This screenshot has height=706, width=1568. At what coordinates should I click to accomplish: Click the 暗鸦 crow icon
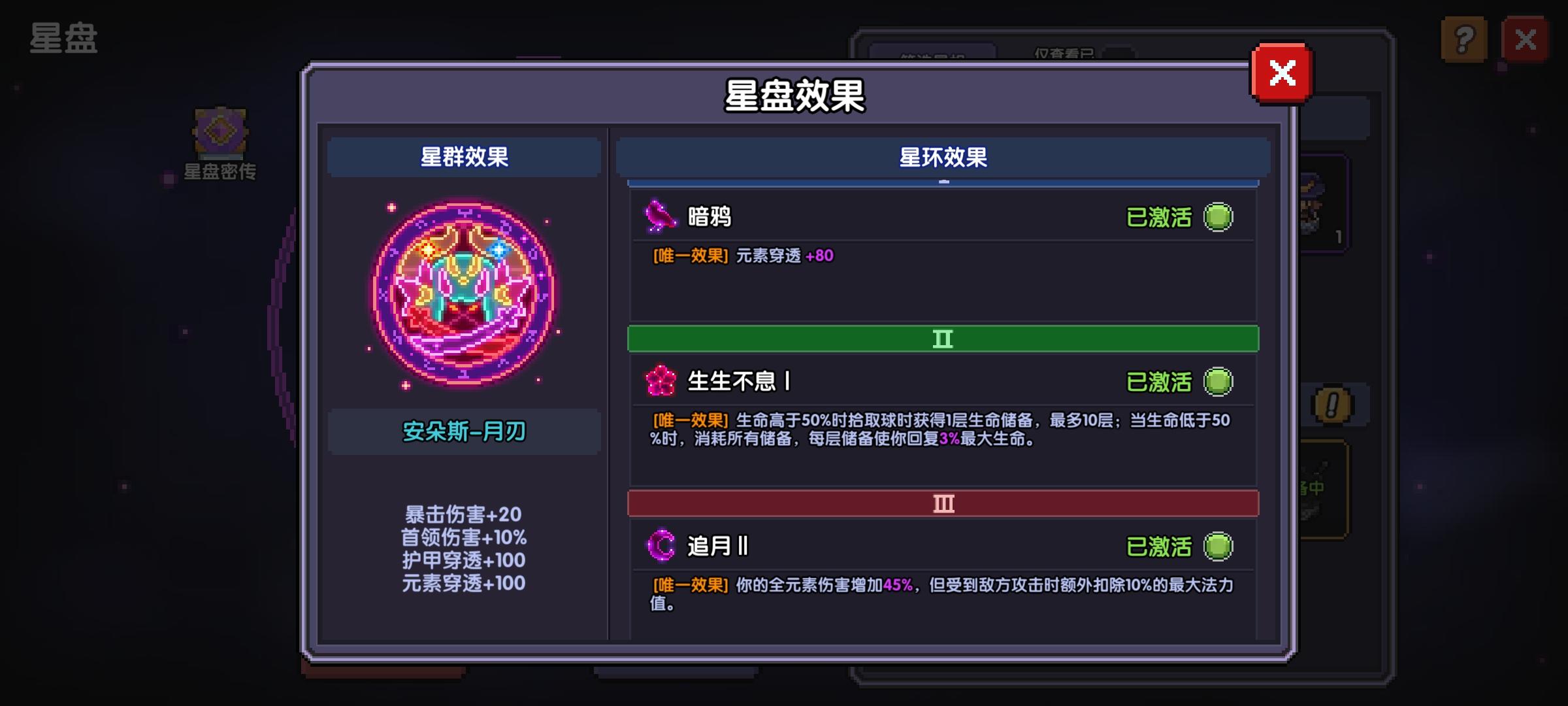pyautogui.click(x=660, y=216)
